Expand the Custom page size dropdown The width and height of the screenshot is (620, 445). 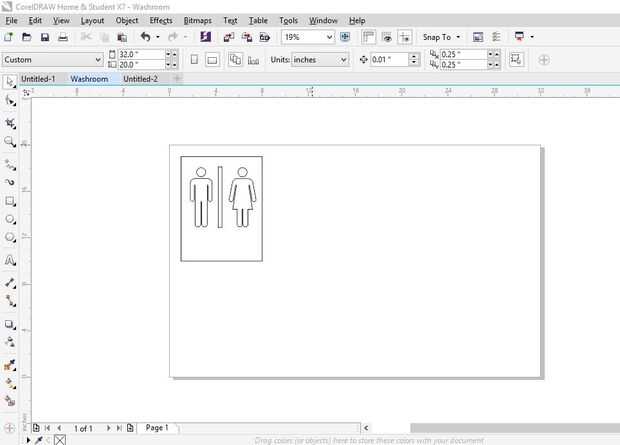(x=97, y=60)
